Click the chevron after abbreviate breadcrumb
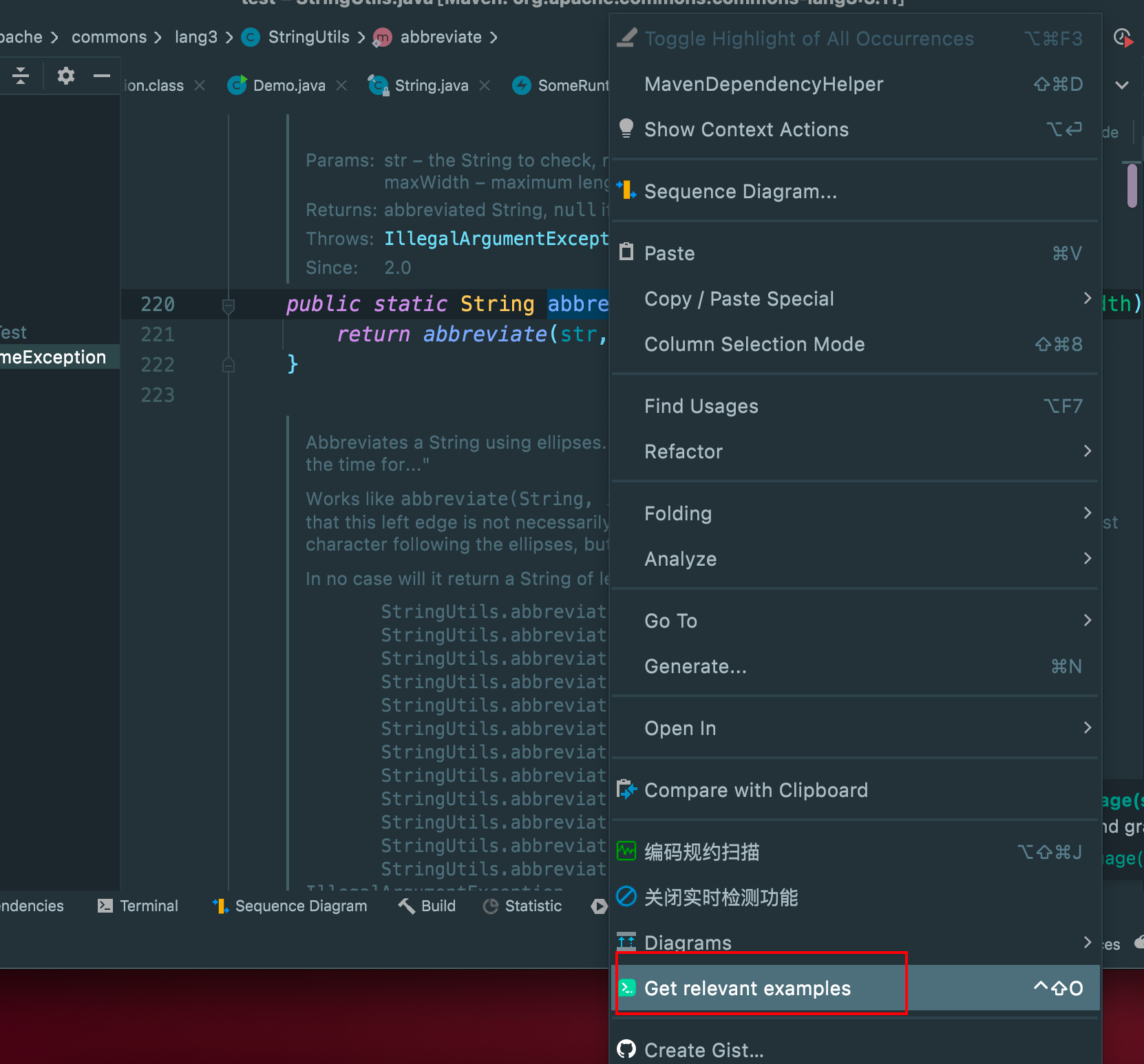The width and height of the screenshot is (1144, 1064). pos(494,37)
